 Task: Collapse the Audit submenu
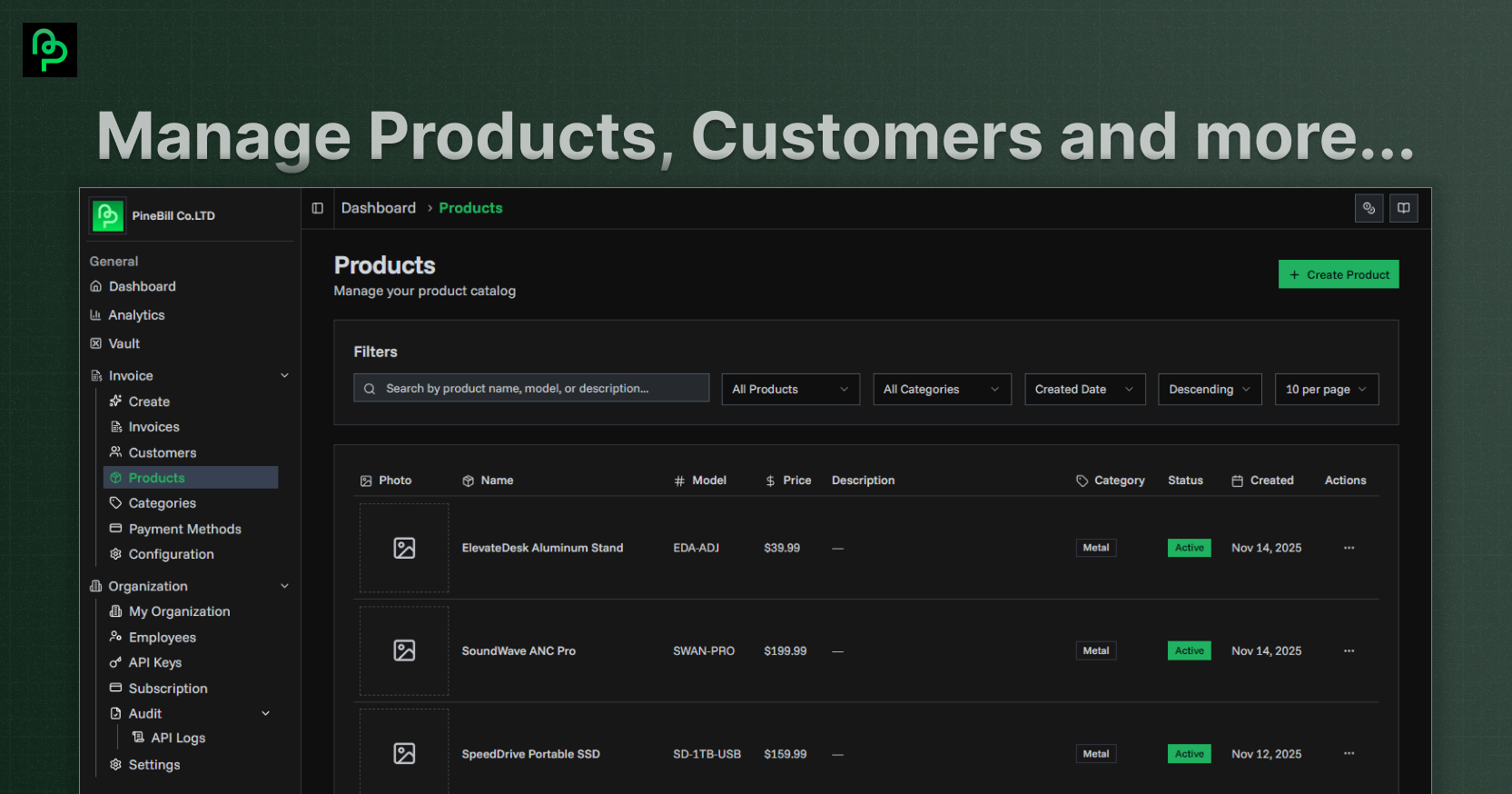pyautogui.click(x=265, y=713)
